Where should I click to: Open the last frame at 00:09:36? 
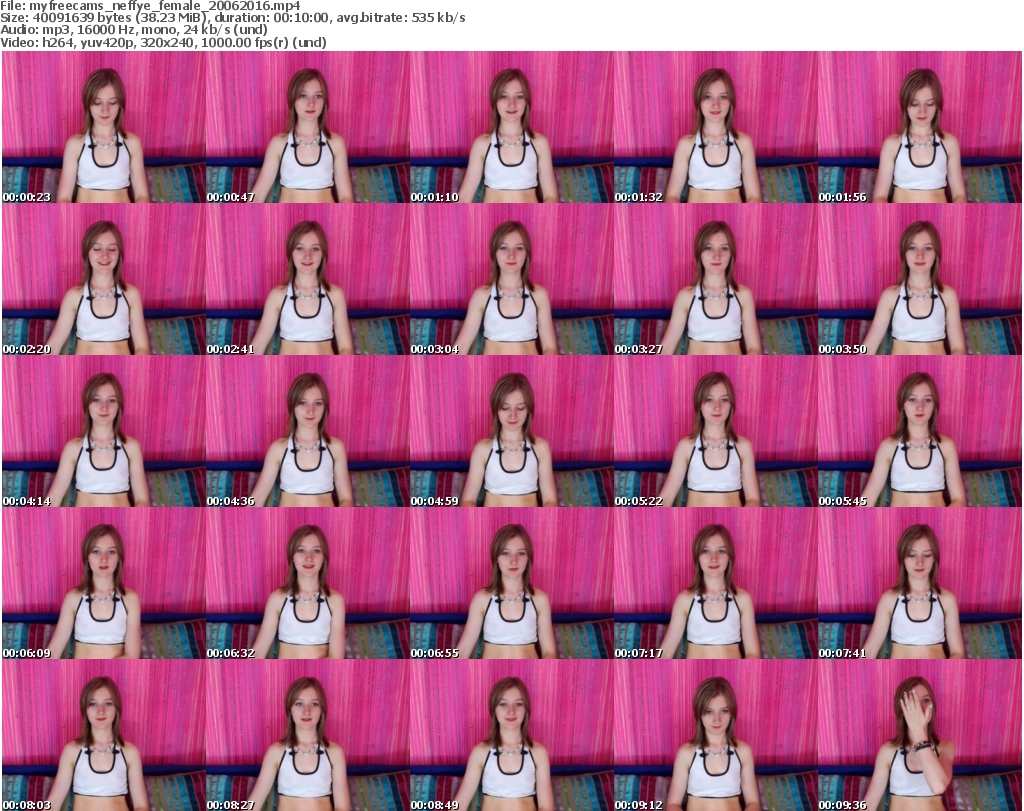click(920, 735)
